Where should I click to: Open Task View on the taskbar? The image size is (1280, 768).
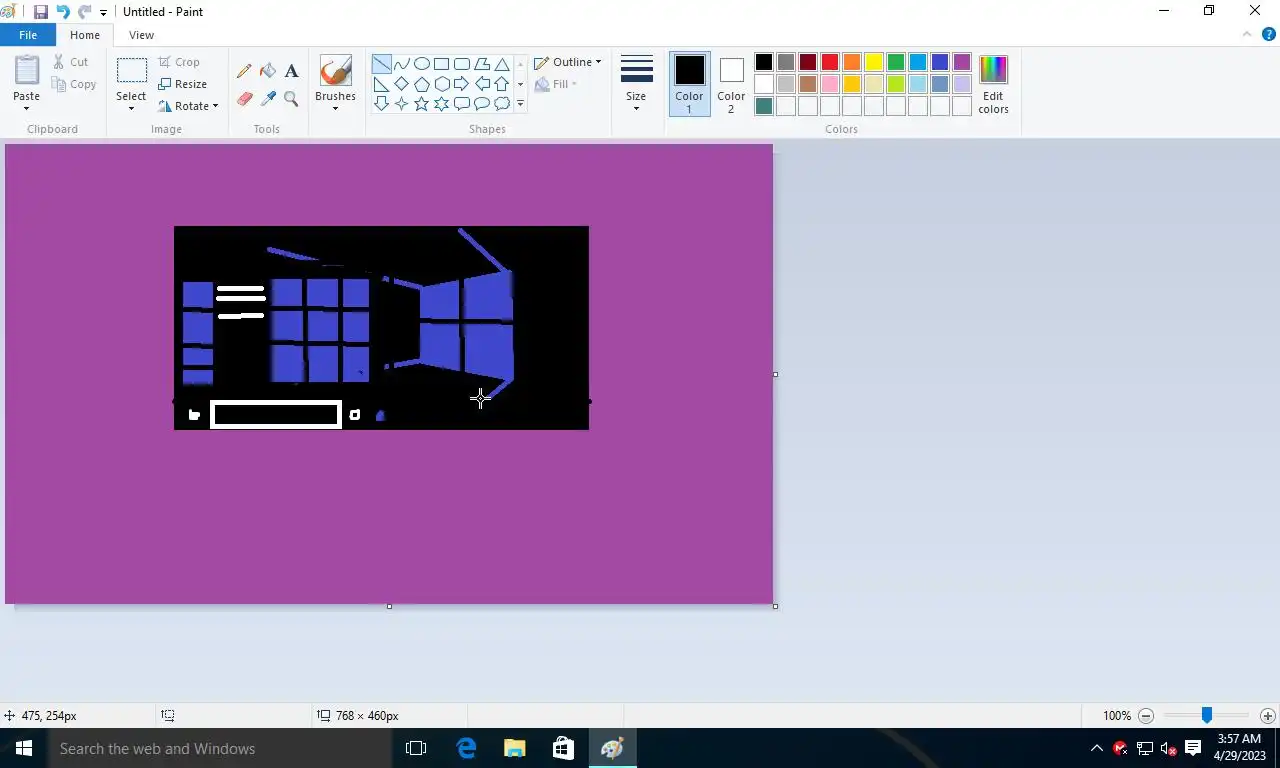(x=416, y=748)
